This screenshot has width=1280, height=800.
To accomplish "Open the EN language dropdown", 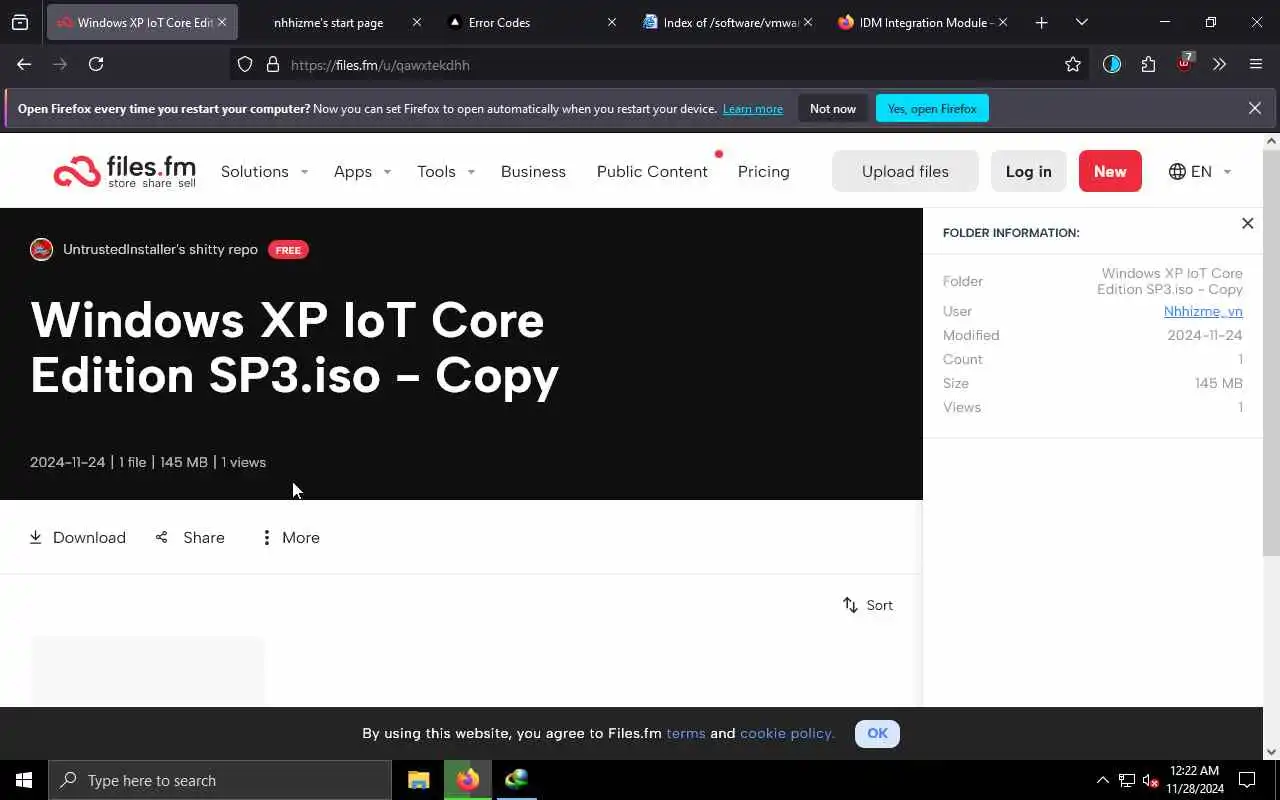I will tap(1200, 171).
